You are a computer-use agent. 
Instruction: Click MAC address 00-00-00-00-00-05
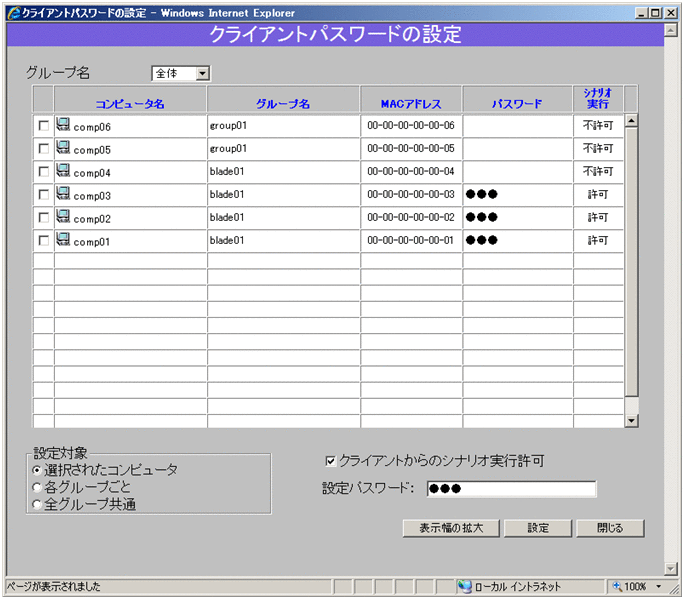(411, 148)
